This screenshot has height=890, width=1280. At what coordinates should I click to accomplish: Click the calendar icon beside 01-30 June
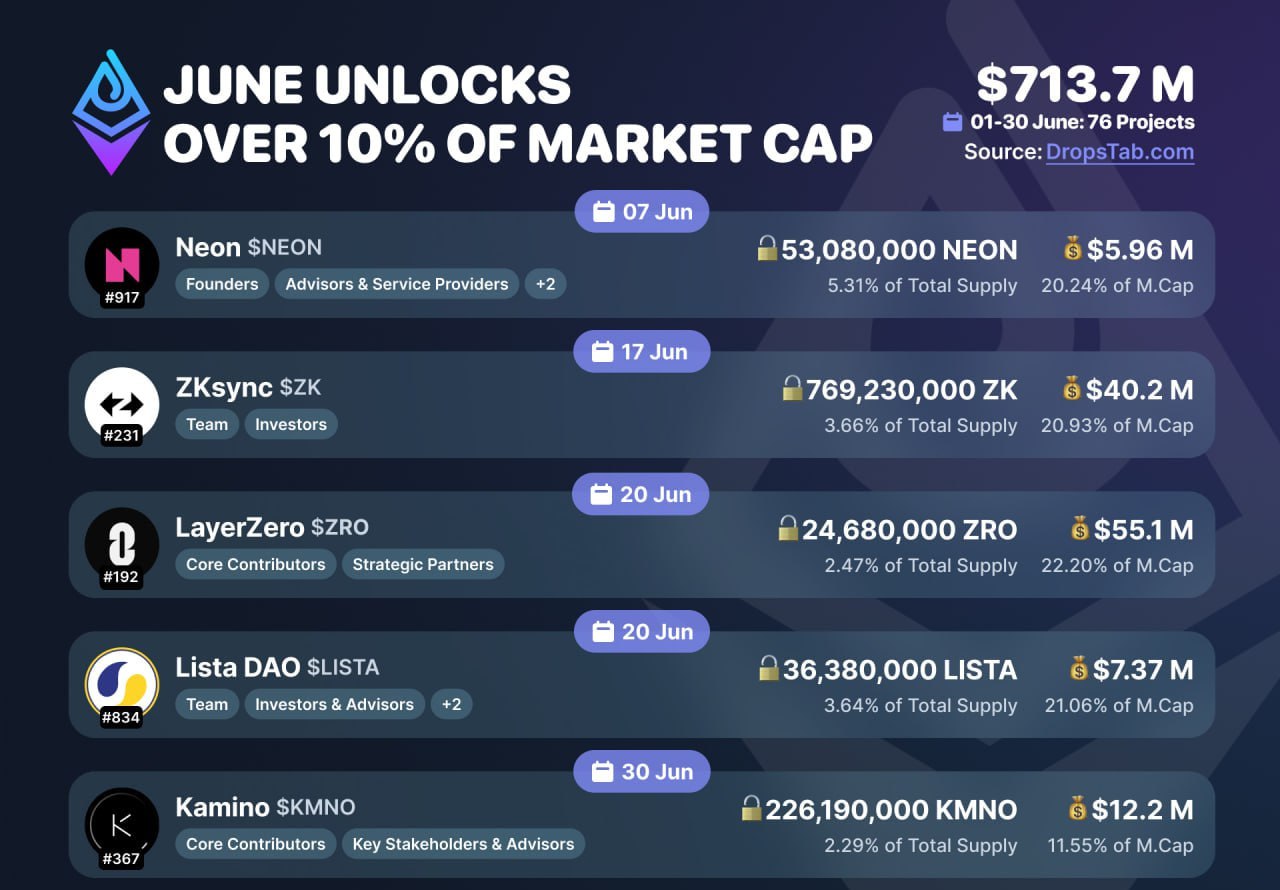point(953,122)
